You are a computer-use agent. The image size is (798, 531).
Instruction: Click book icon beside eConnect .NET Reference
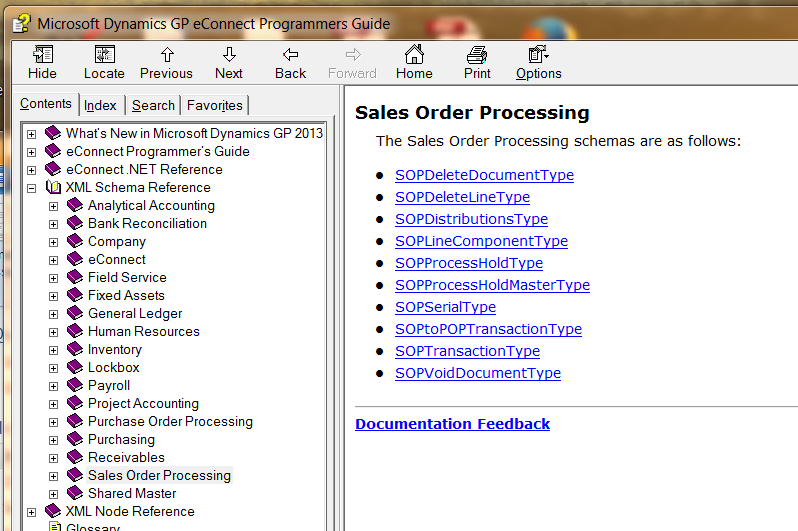[53, 169]
